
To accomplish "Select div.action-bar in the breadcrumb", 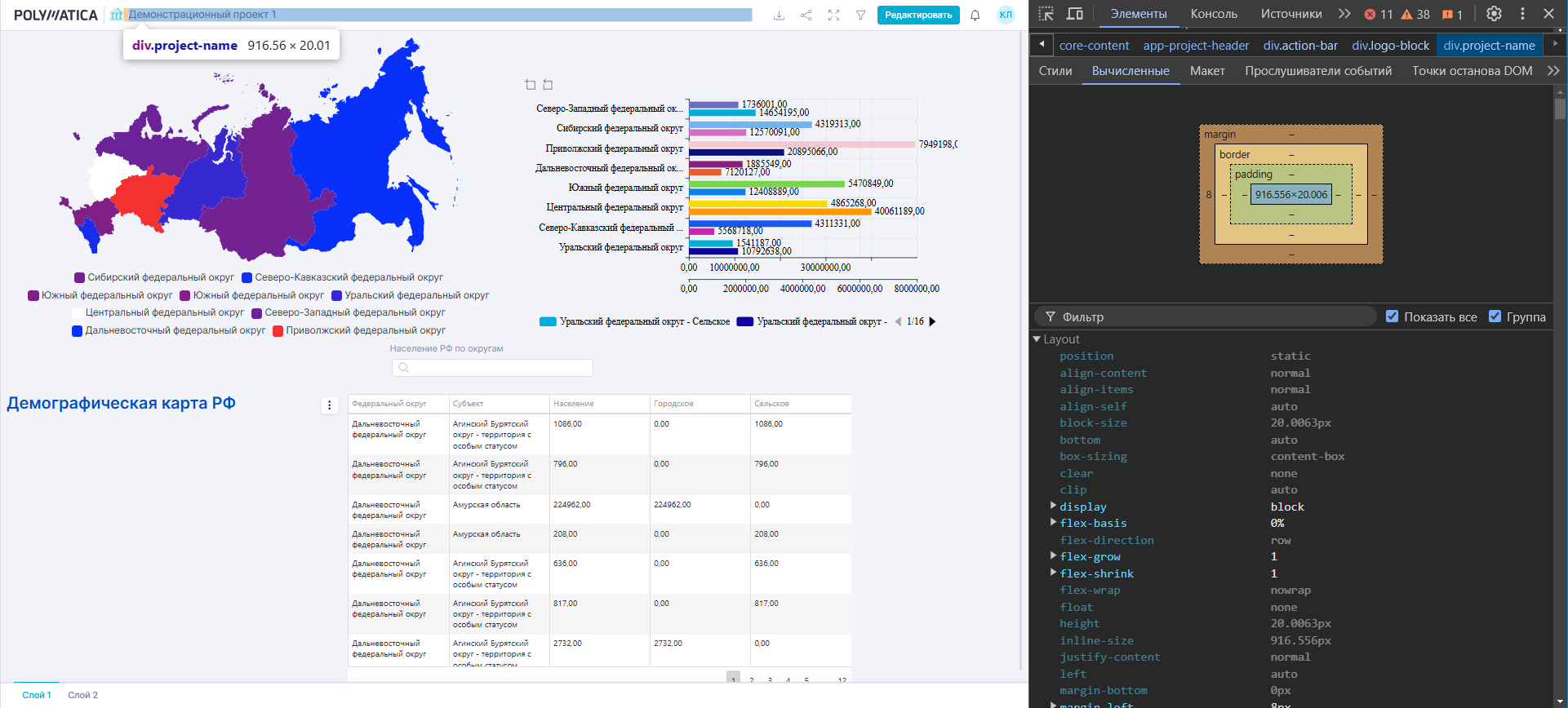I will pyautogui.click(x=1300, y=46).
